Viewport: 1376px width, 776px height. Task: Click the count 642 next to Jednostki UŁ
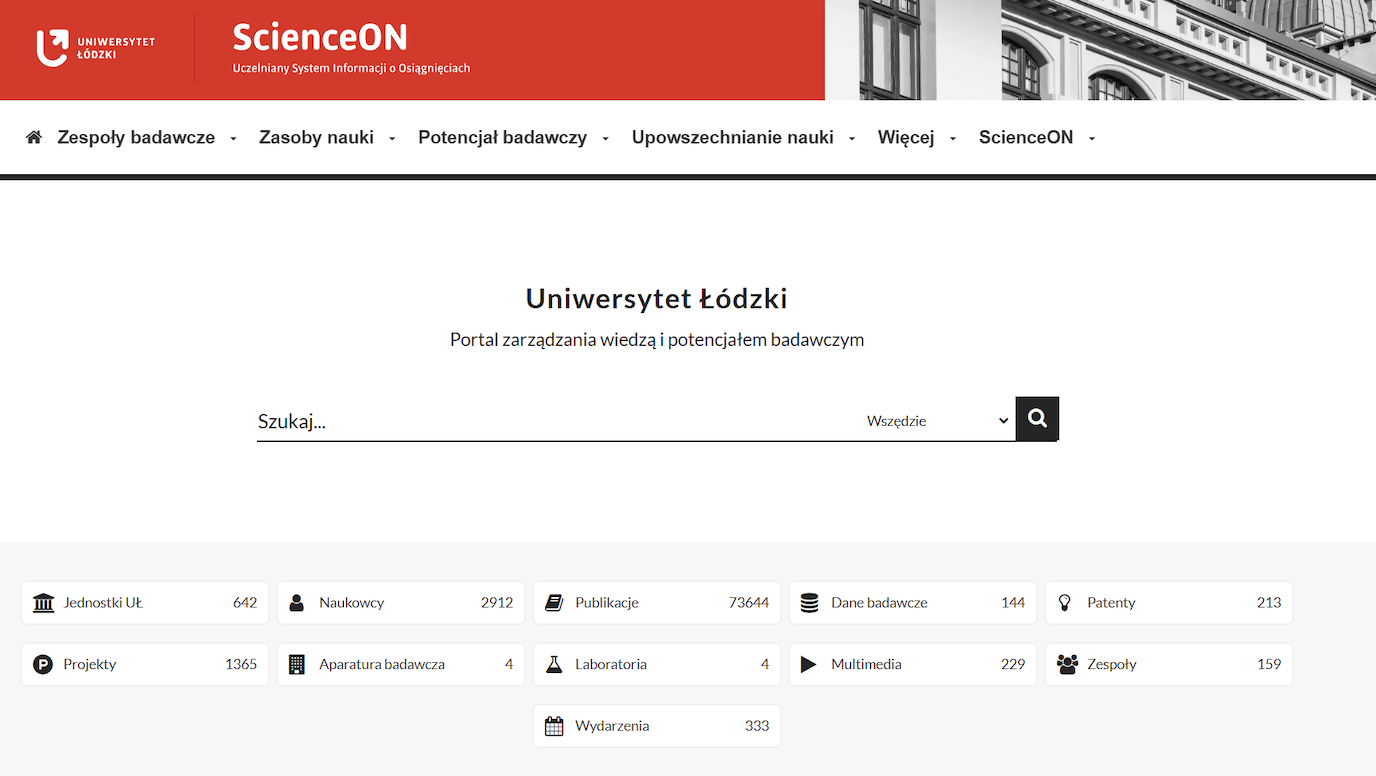(245, 603)
